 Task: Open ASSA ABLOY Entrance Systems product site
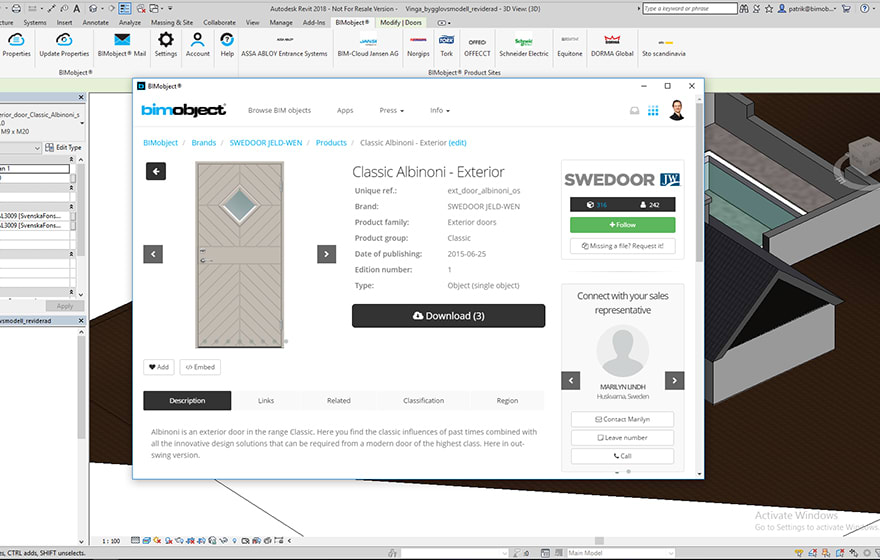click(x=284, y=46)
